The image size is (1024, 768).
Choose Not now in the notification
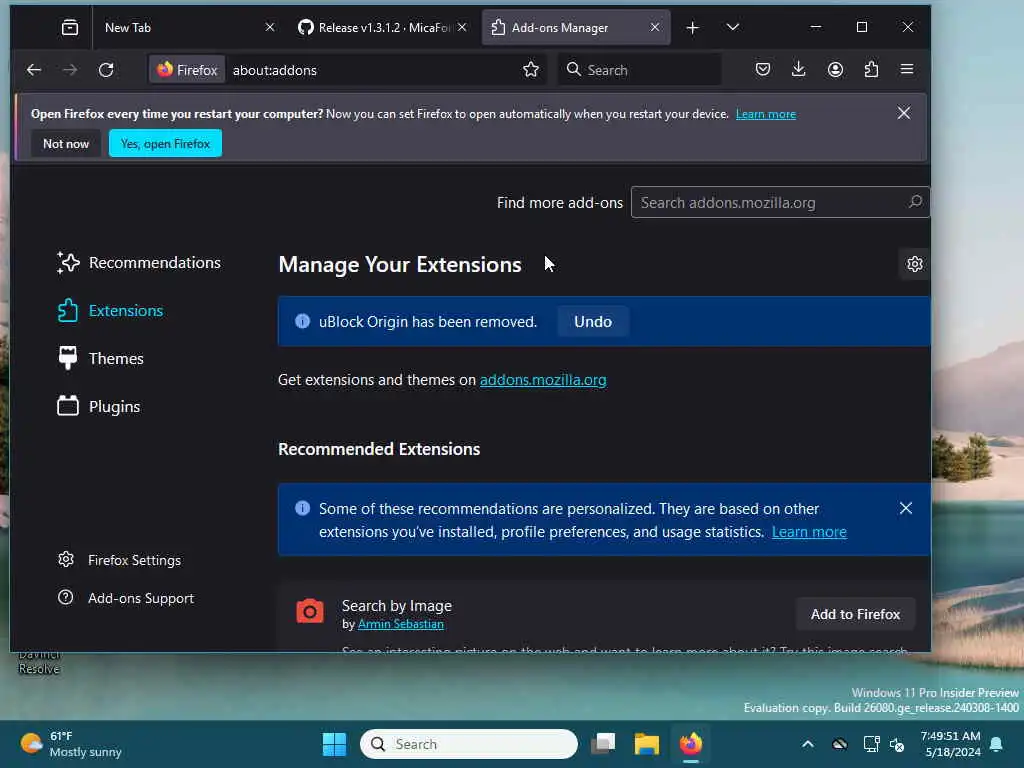point(66,144)
